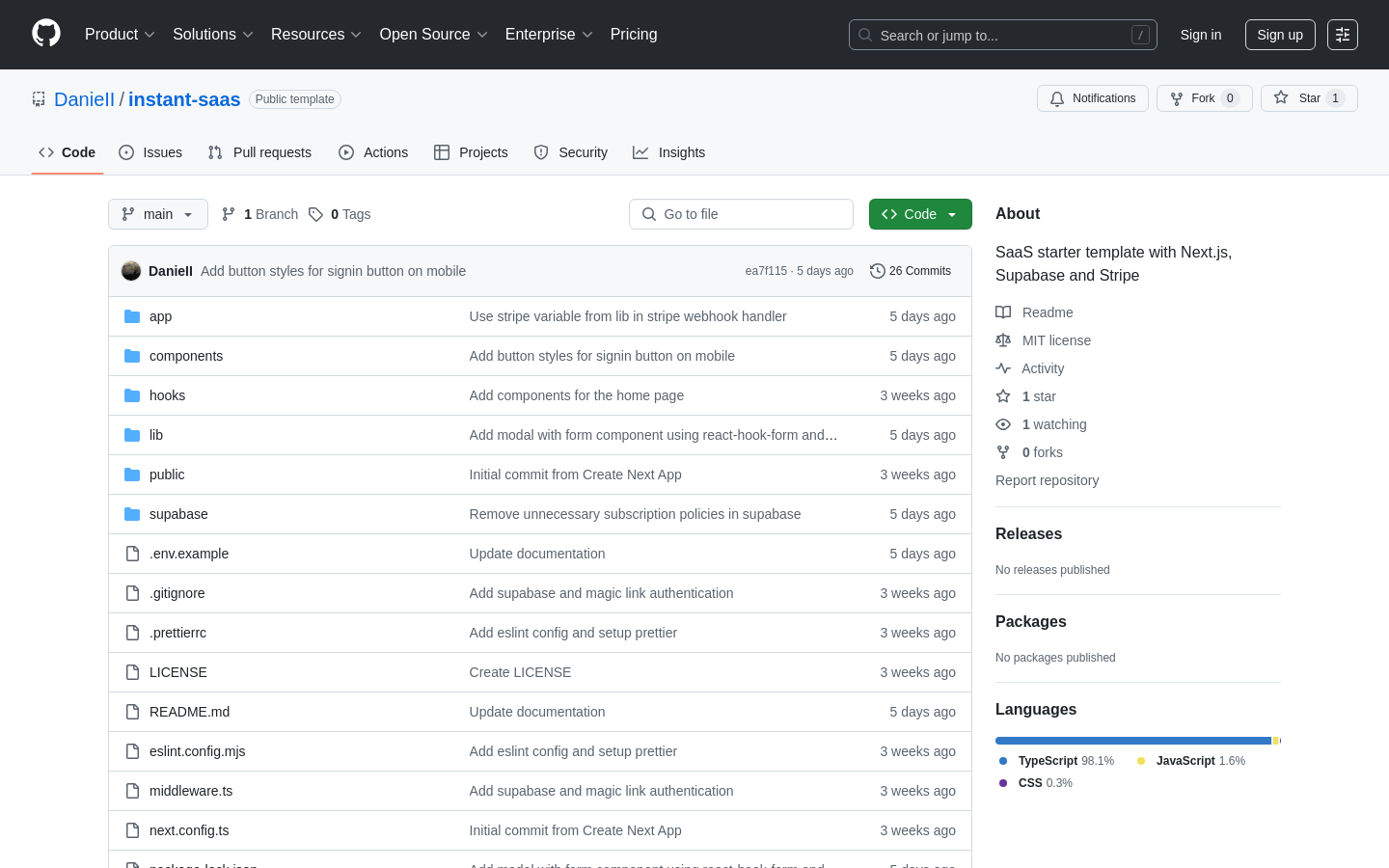Image resolution: width=1389 pixels, height=868 pixels.
Task: Click the search magnifier icon
Action: tap(865, 35)
